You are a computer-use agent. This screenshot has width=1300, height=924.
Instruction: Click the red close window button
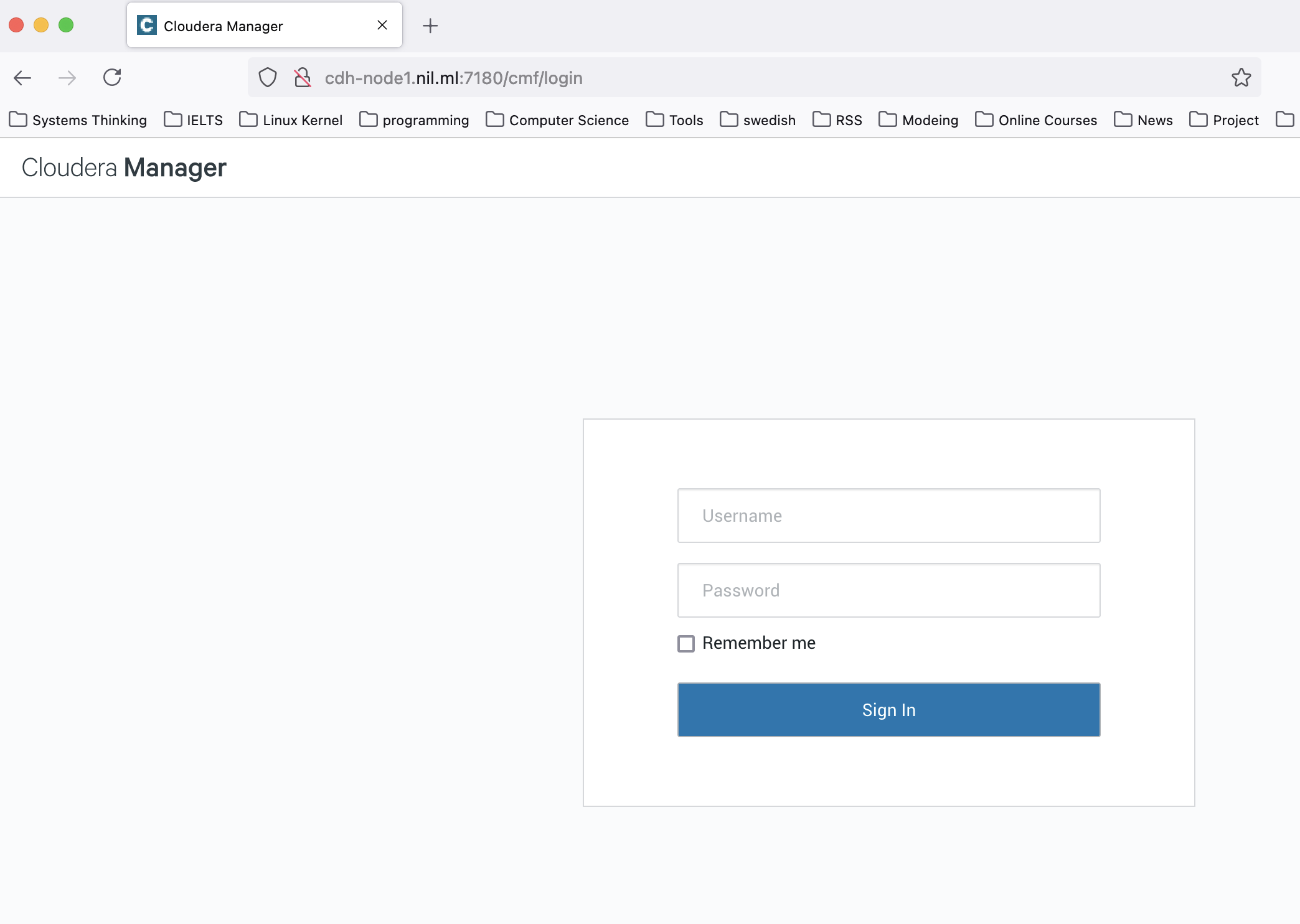[x=16, y=25]
